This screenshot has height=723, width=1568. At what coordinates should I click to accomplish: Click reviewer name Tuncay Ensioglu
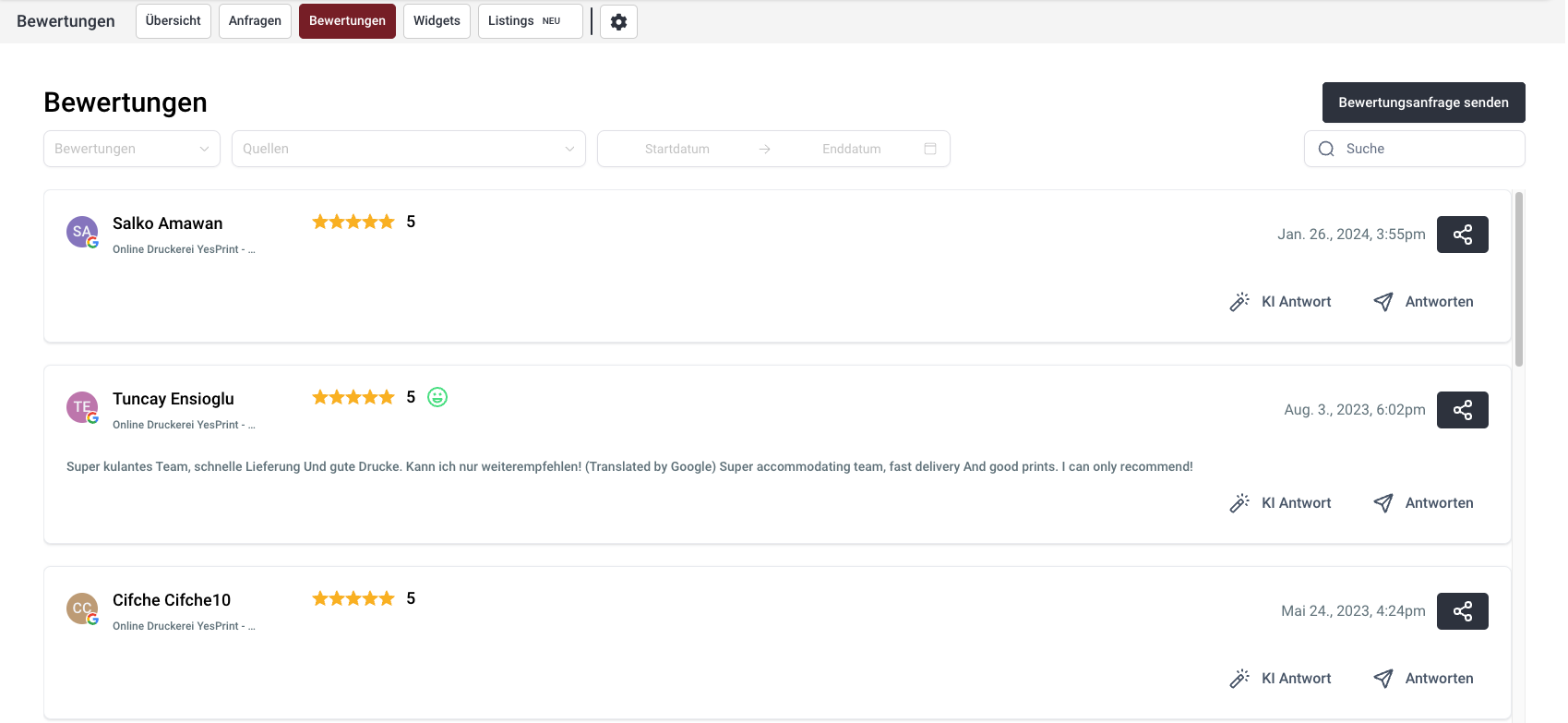pyautogui.click(x=174, y=399)
